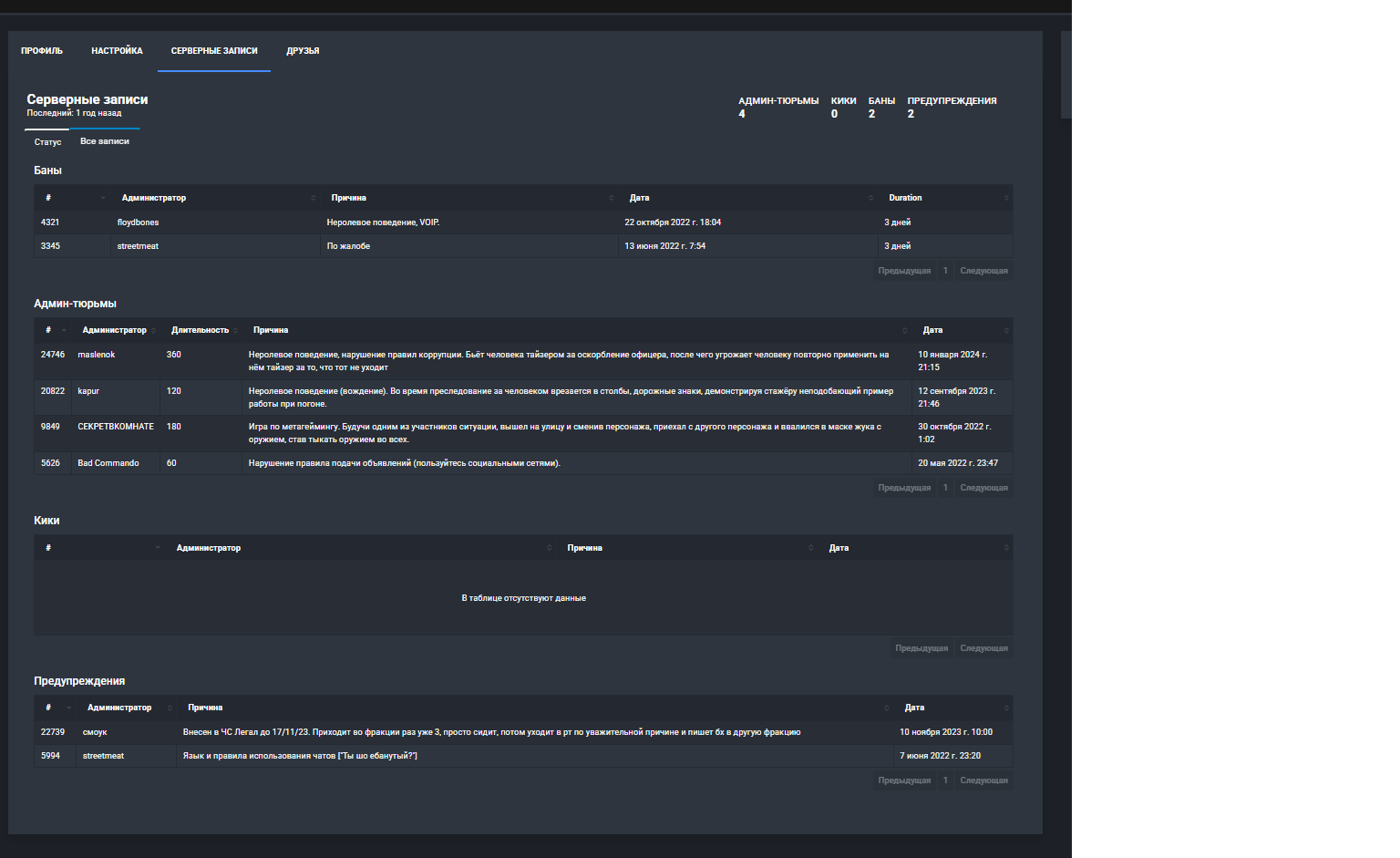This screenshot has height=858, width=1400.
Task: Click sort arrow on Длительность column
Action: 234,330
